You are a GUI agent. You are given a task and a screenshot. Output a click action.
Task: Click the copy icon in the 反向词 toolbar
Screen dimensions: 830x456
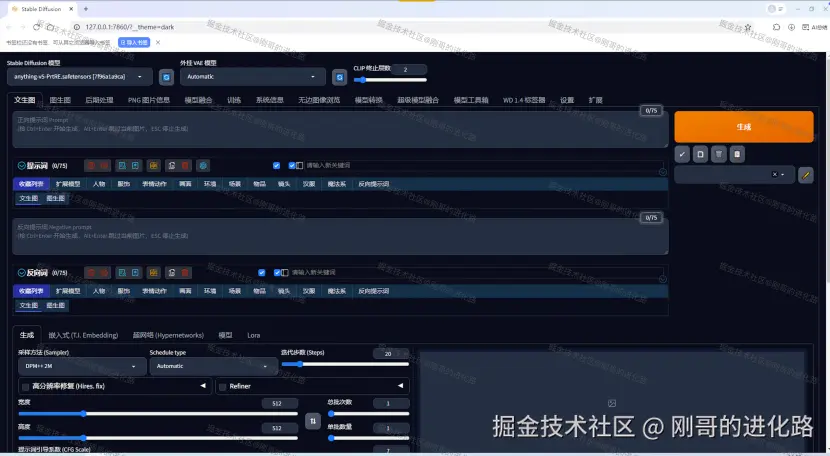pos(172,273)
